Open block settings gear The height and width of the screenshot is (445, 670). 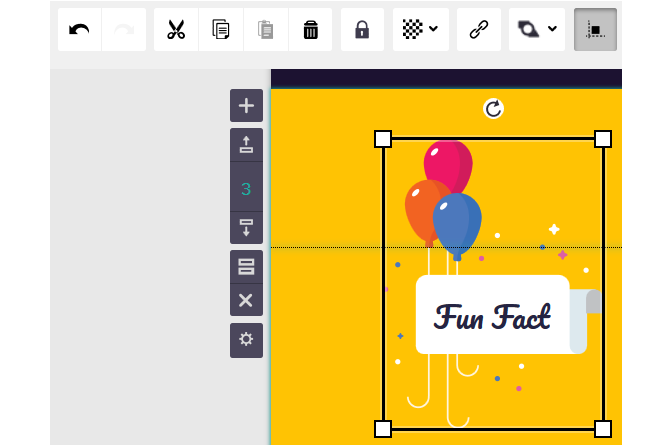247,340
